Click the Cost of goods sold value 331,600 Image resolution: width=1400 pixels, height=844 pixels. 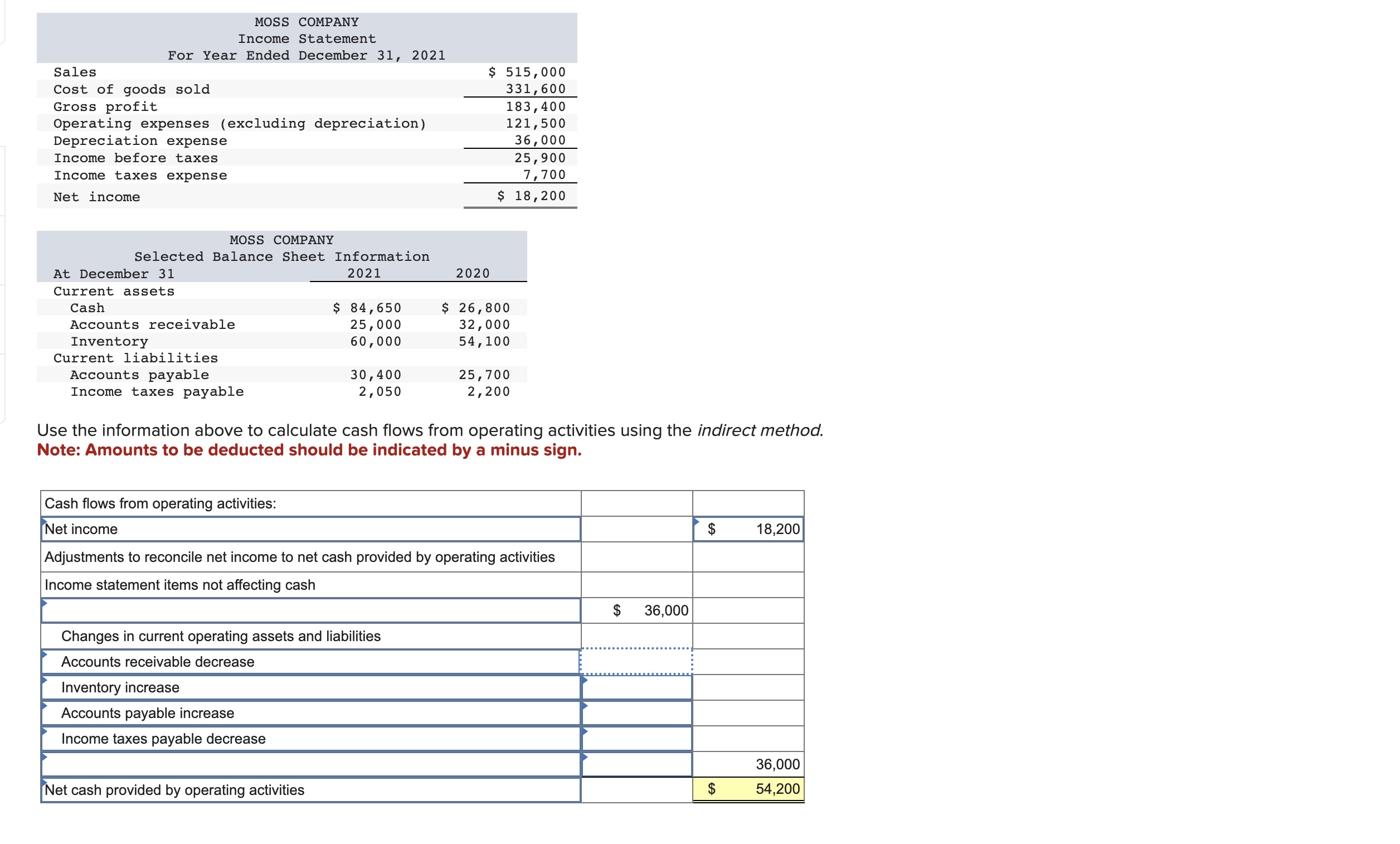pos(536,89)
